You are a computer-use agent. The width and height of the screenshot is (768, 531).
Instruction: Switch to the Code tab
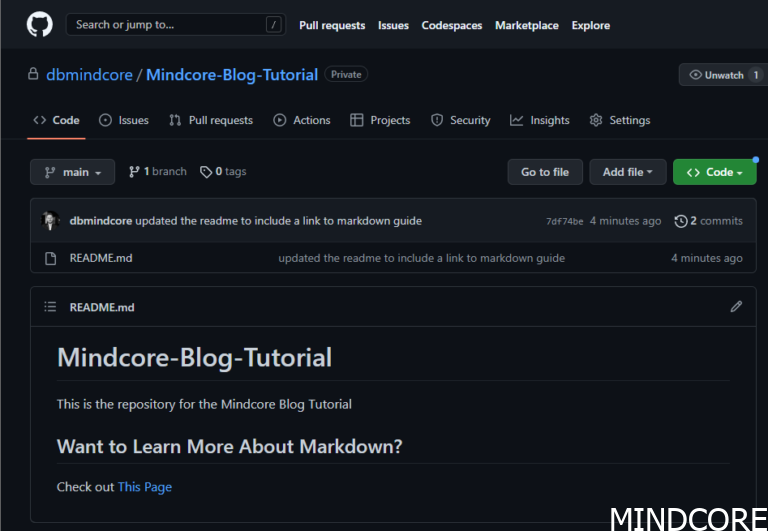pyautogui.click(x=56, y=120)
